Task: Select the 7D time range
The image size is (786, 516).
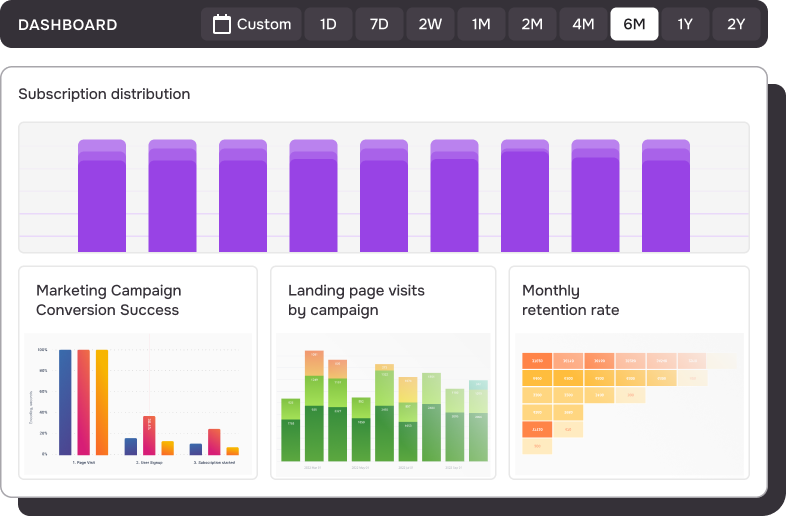Action: (379, 24)
